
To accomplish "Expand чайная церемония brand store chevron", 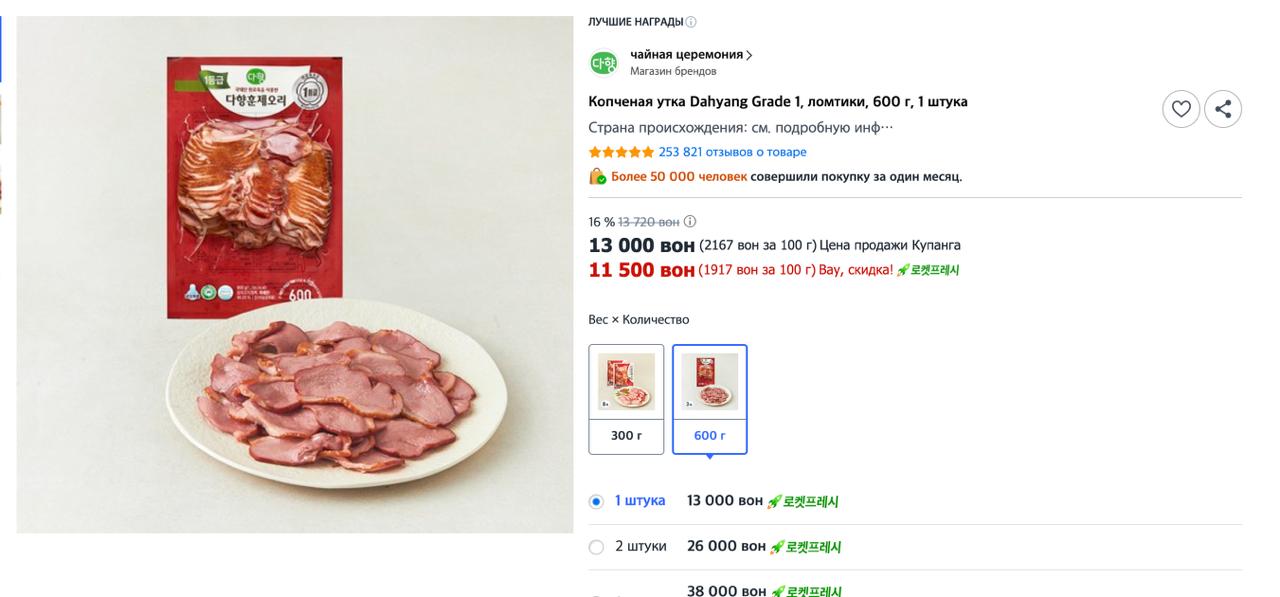I will coord(749,55).
